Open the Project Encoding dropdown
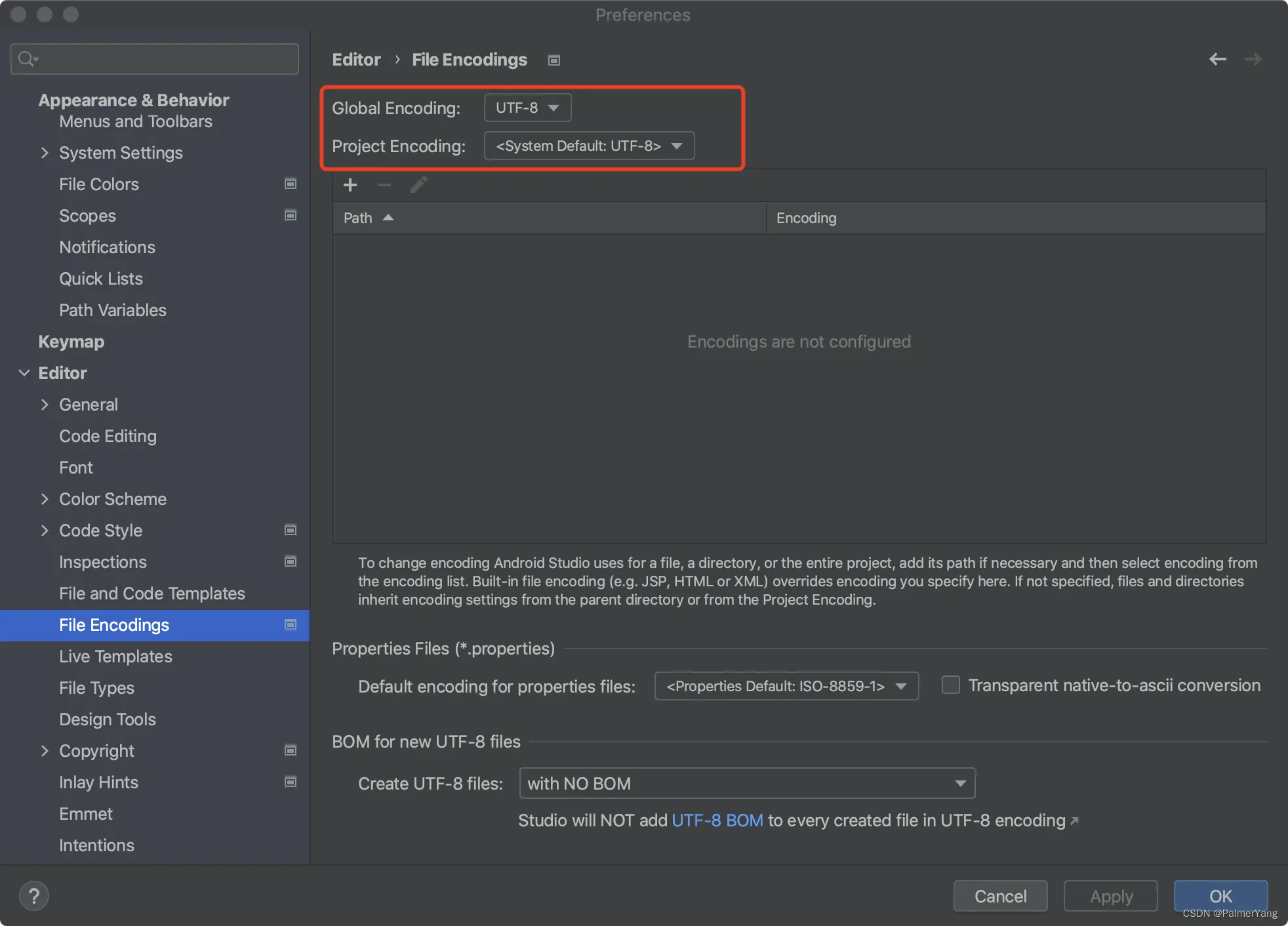 pyautogui.click(x=589, y=146)
